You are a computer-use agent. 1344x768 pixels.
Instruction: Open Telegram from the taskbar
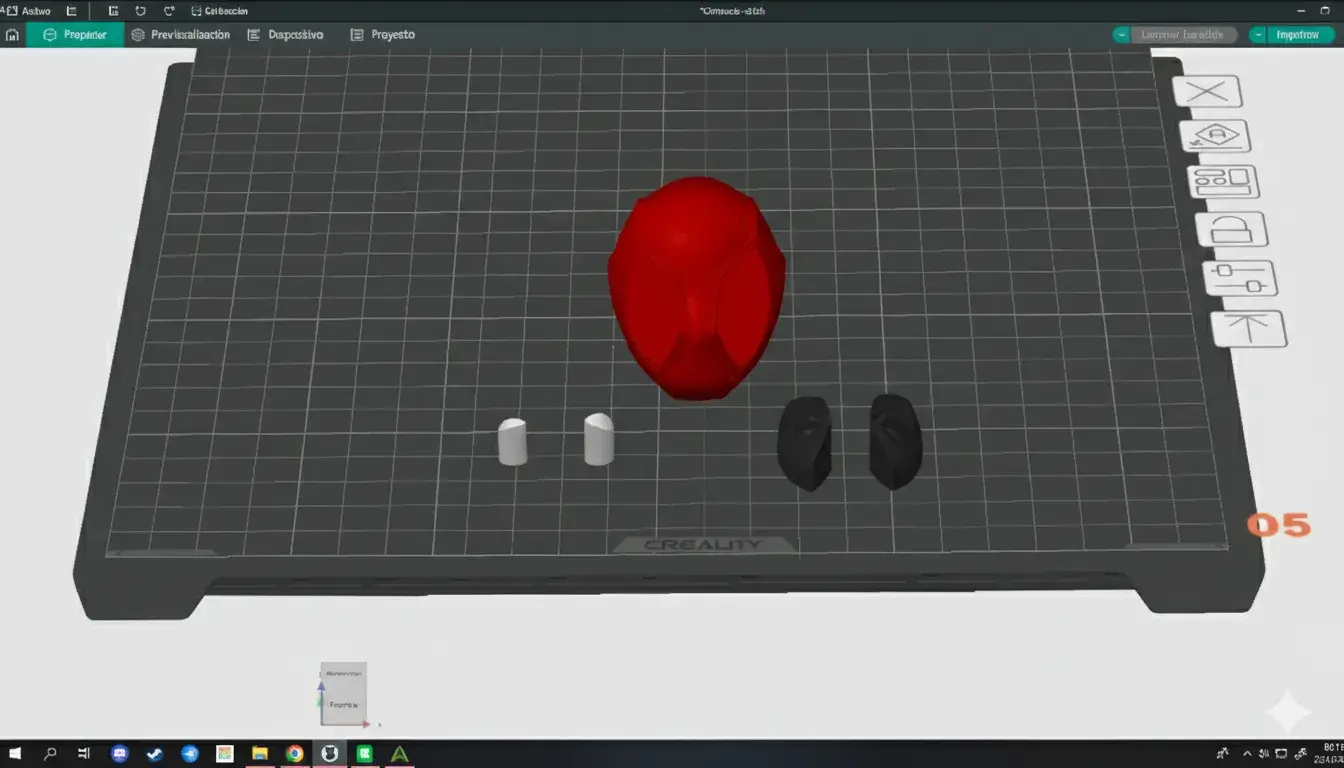(x=190, y=754)
